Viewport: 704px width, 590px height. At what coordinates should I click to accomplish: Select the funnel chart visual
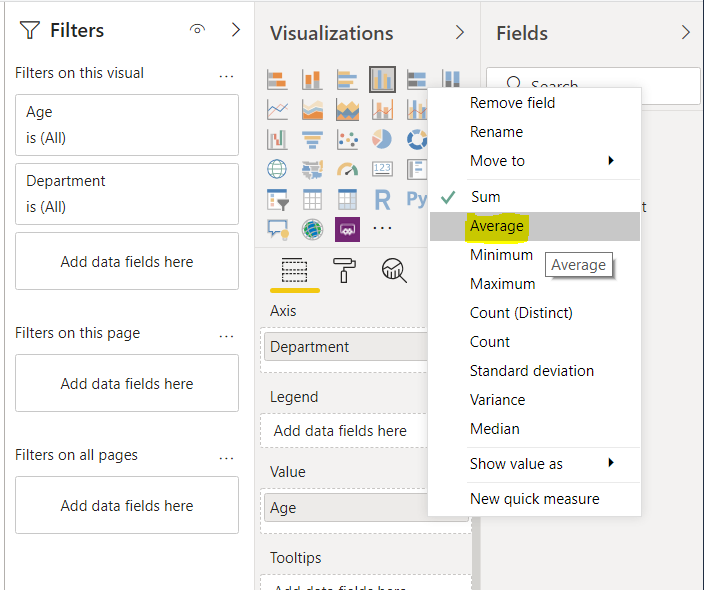[x=312, y=140]
